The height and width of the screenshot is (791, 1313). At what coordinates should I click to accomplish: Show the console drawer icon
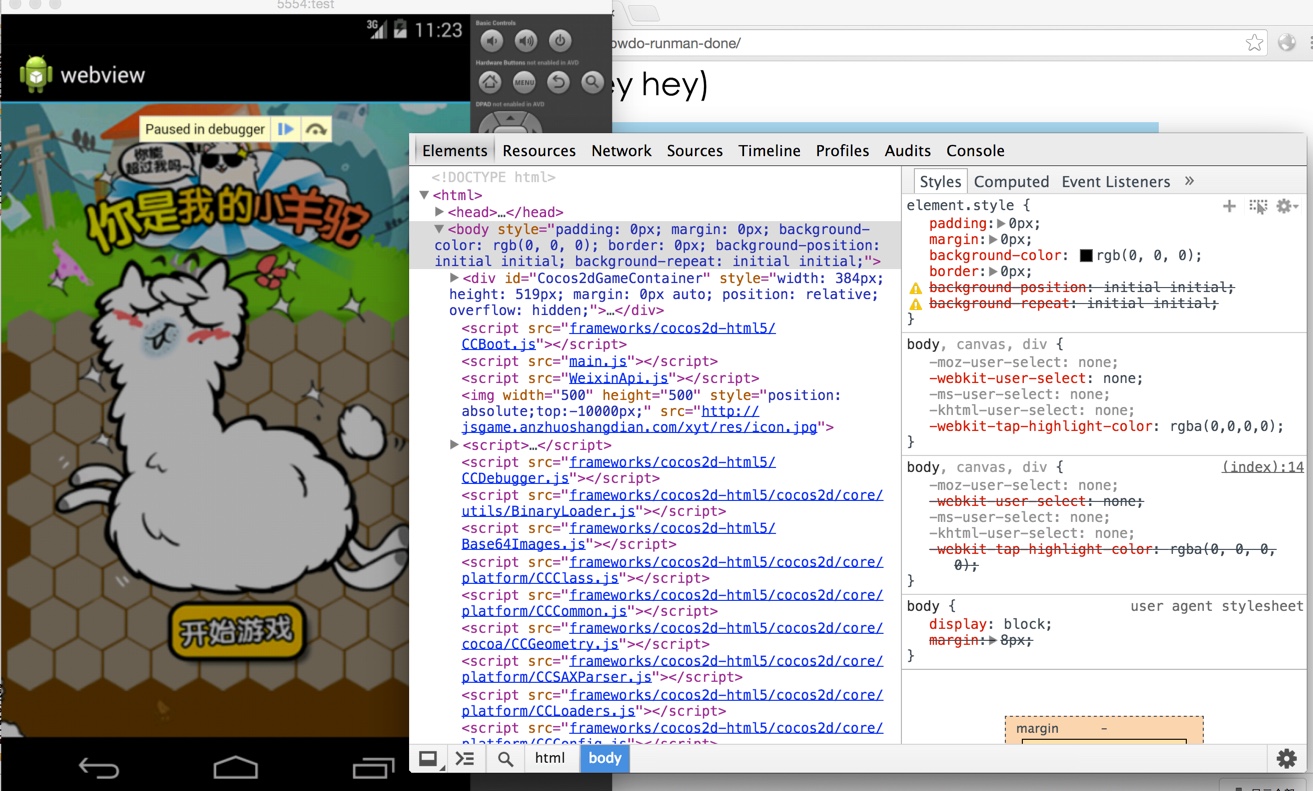point(465,759)
